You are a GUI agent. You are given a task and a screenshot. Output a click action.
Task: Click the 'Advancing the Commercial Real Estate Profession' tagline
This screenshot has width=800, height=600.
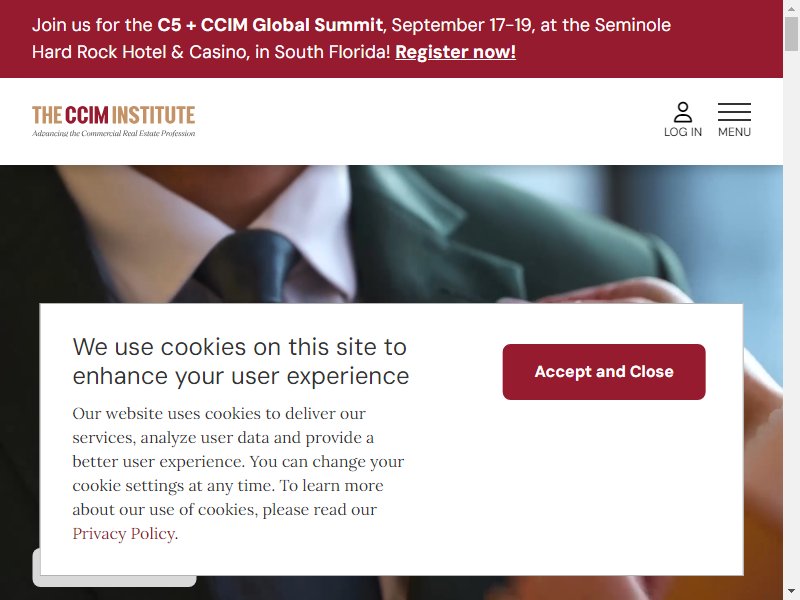[114, 134]
